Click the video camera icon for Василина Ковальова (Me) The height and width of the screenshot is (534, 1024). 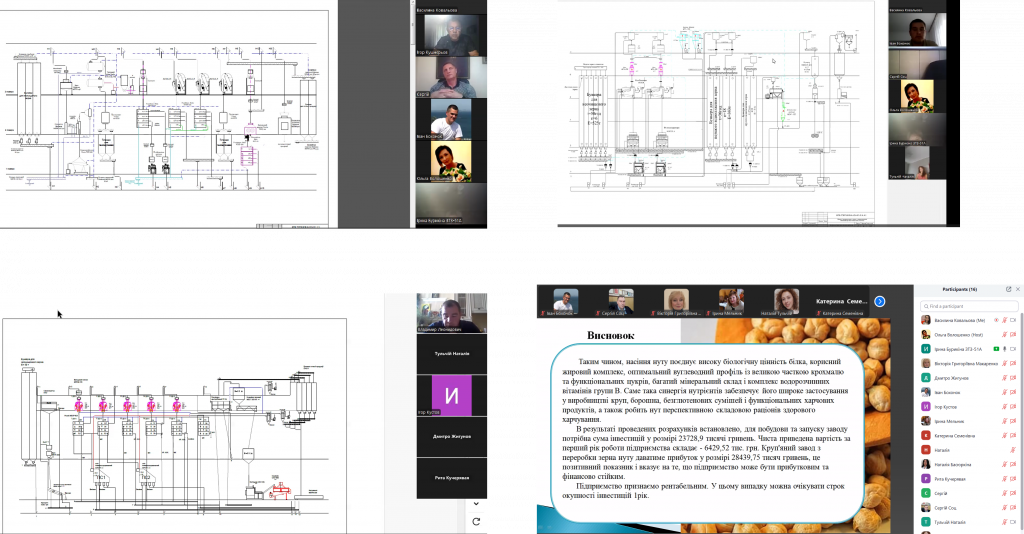click(1013, 321)
